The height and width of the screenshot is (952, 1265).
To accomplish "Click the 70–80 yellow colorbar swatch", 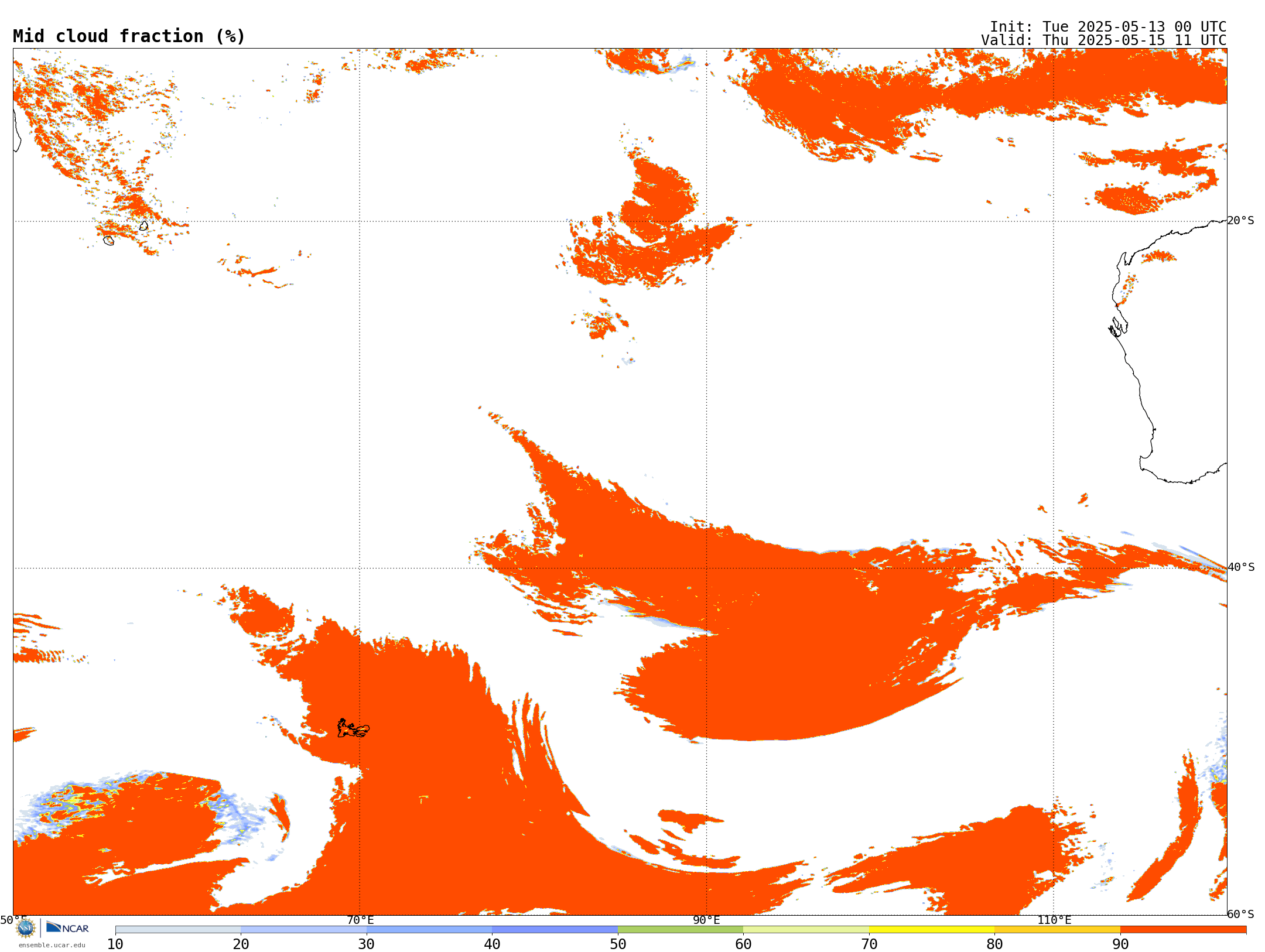I will (x=932, y=930).
